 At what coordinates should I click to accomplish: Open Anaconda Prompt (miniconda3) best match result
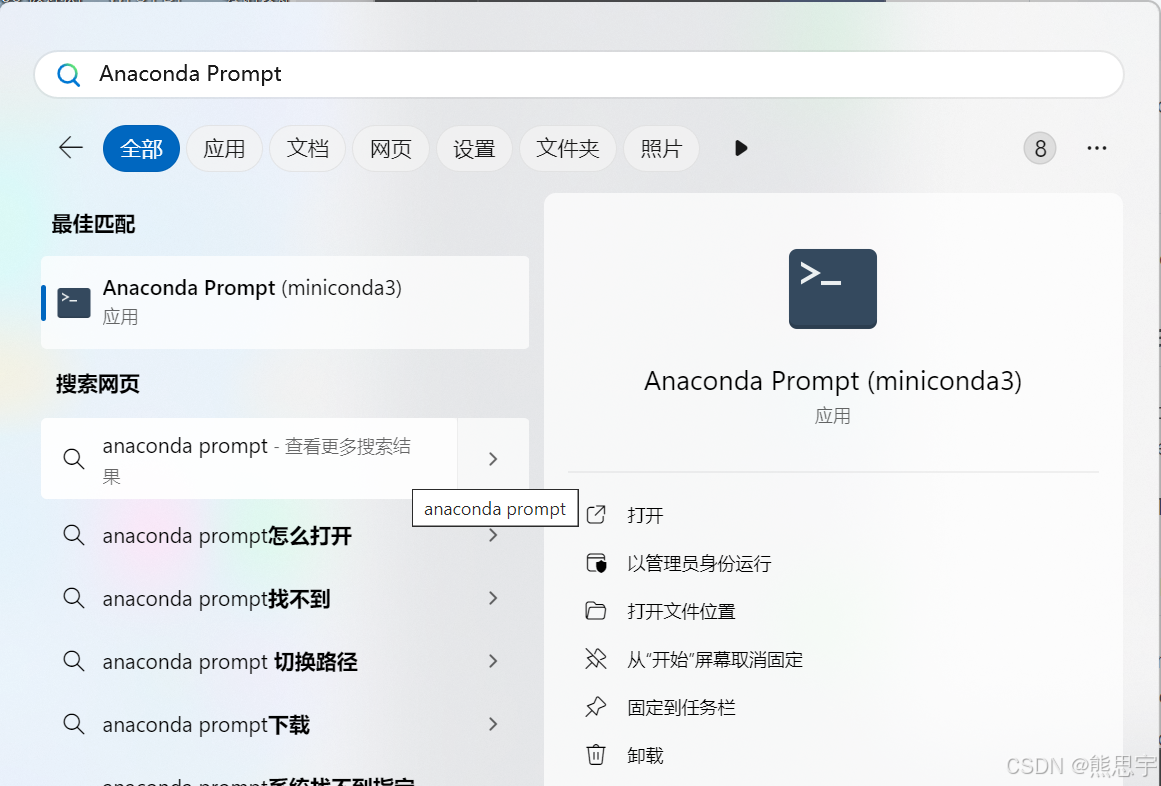285,302
